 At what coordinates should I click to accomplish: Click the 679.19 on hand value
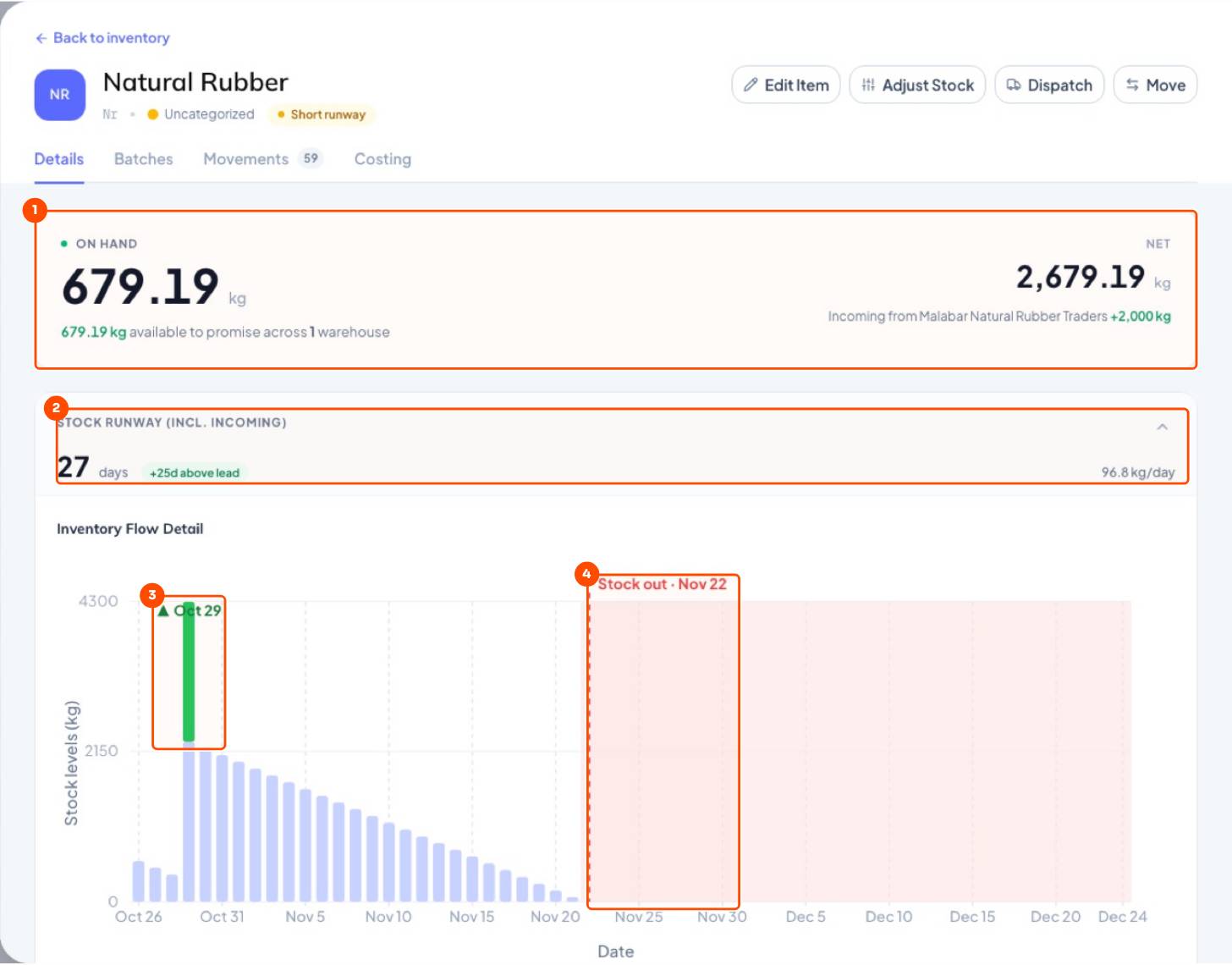pyautogui.click(x=140, y=286)
